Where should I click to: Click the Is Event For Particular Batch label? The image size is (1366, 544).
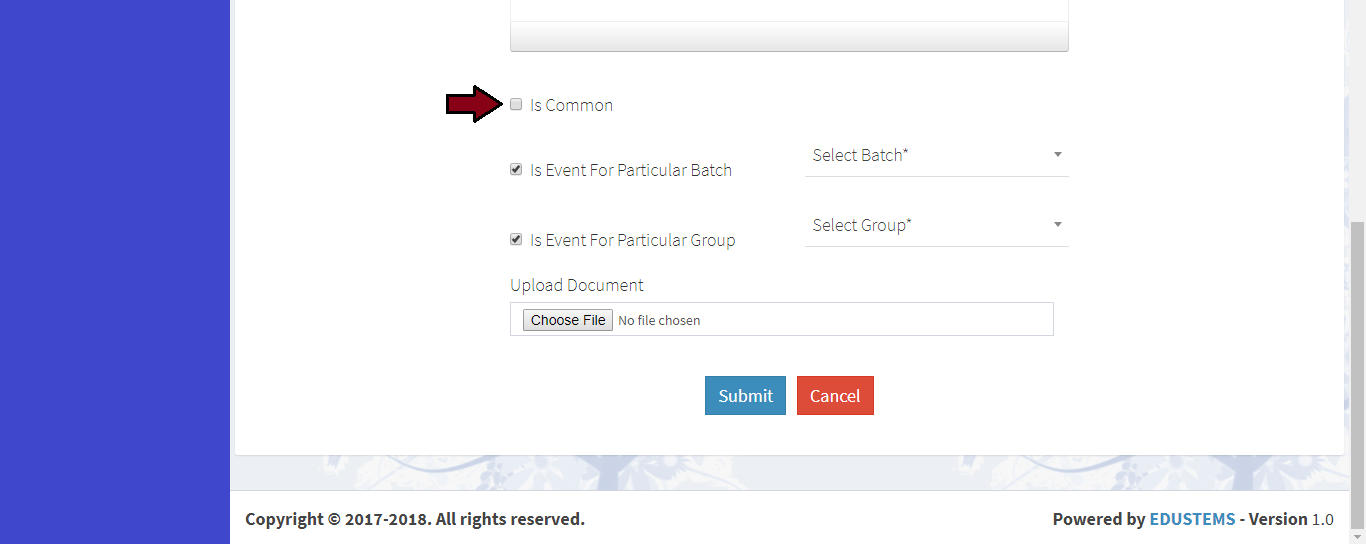click(x=631, y=170)
